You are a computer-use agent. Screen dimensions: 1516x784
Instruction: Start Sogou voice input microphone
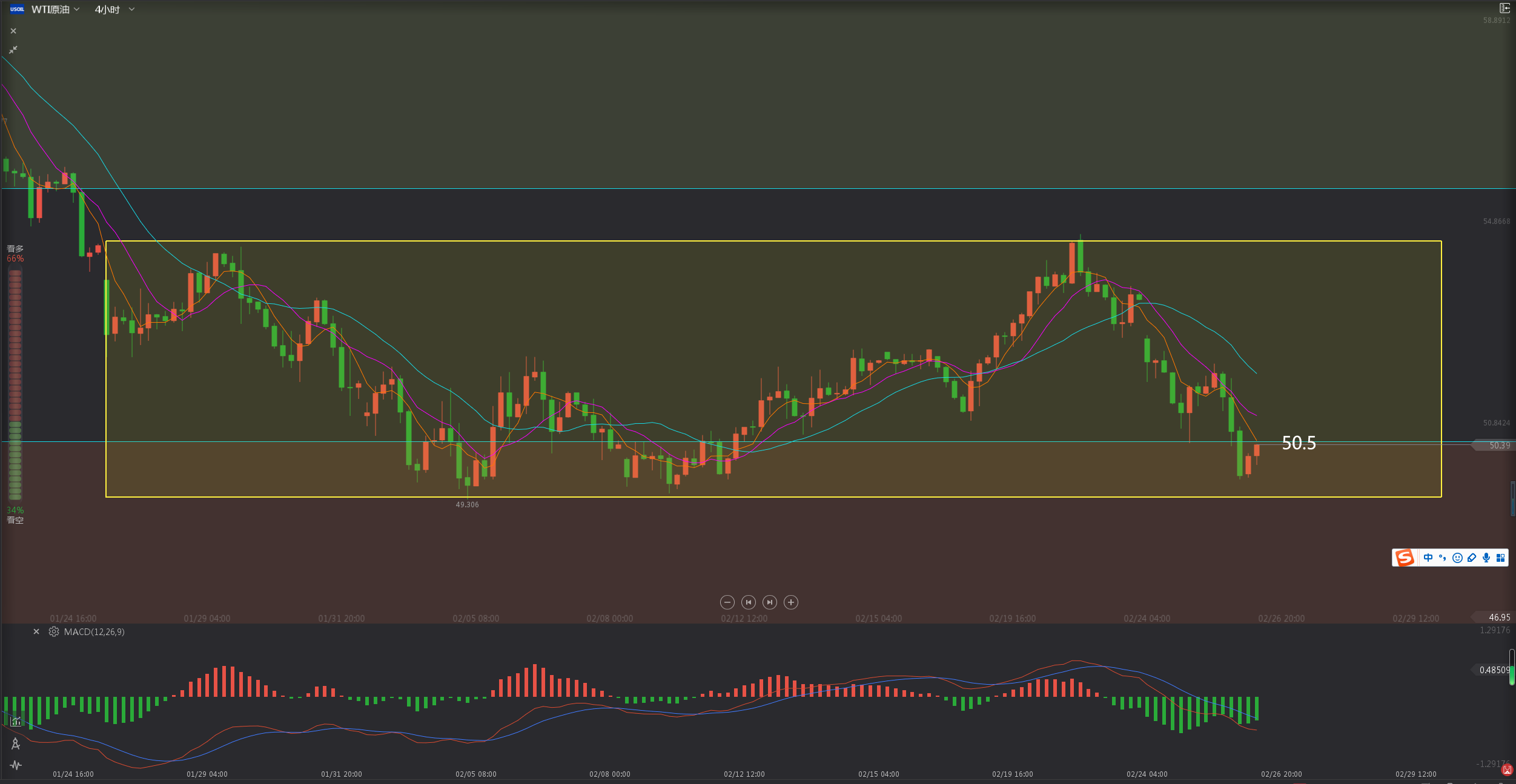(1486, 558)
